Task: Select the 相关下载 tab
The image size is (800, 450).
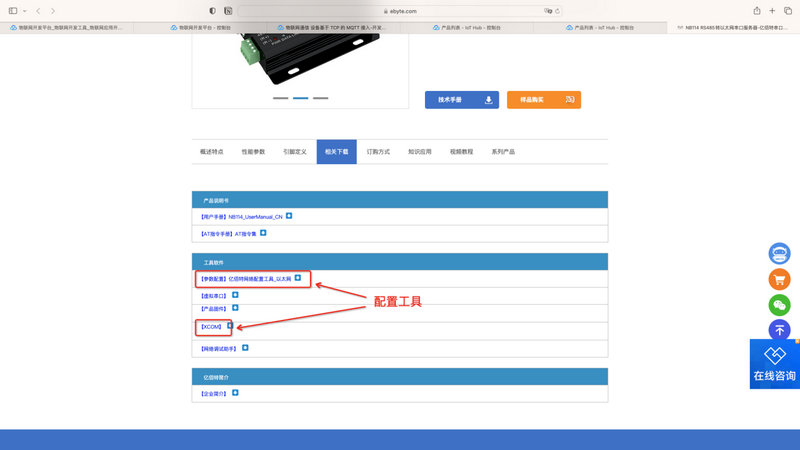Action: tap(337, 152)
